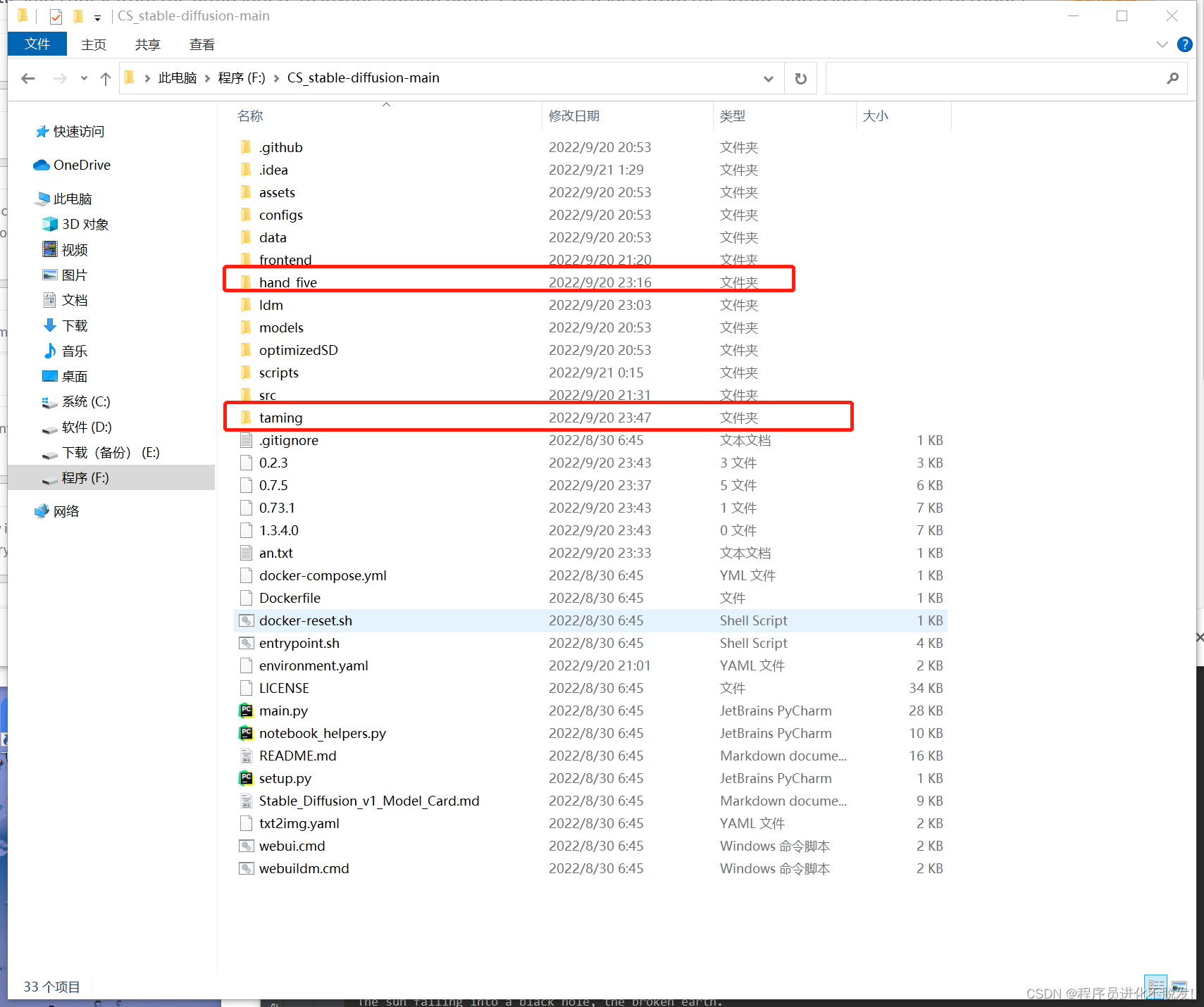Select 下载（备份）(E:) drive in sidebar
Image resolution: width=1204 pixels, height=1007 pixels.
coord(111,452)
